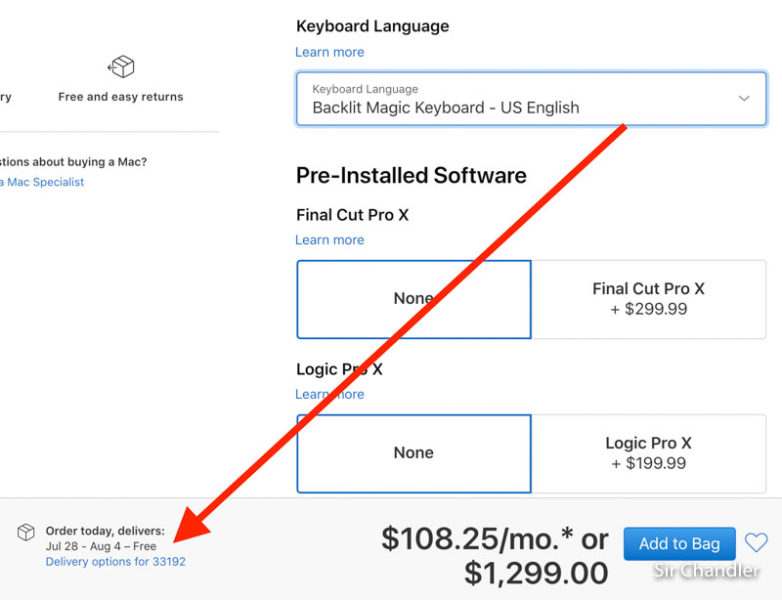The width and height of the screenshot is (782, 600).
Task: Click Learn more under Logic Pro X
Action: pyautogui.click(x=329, y=394)
